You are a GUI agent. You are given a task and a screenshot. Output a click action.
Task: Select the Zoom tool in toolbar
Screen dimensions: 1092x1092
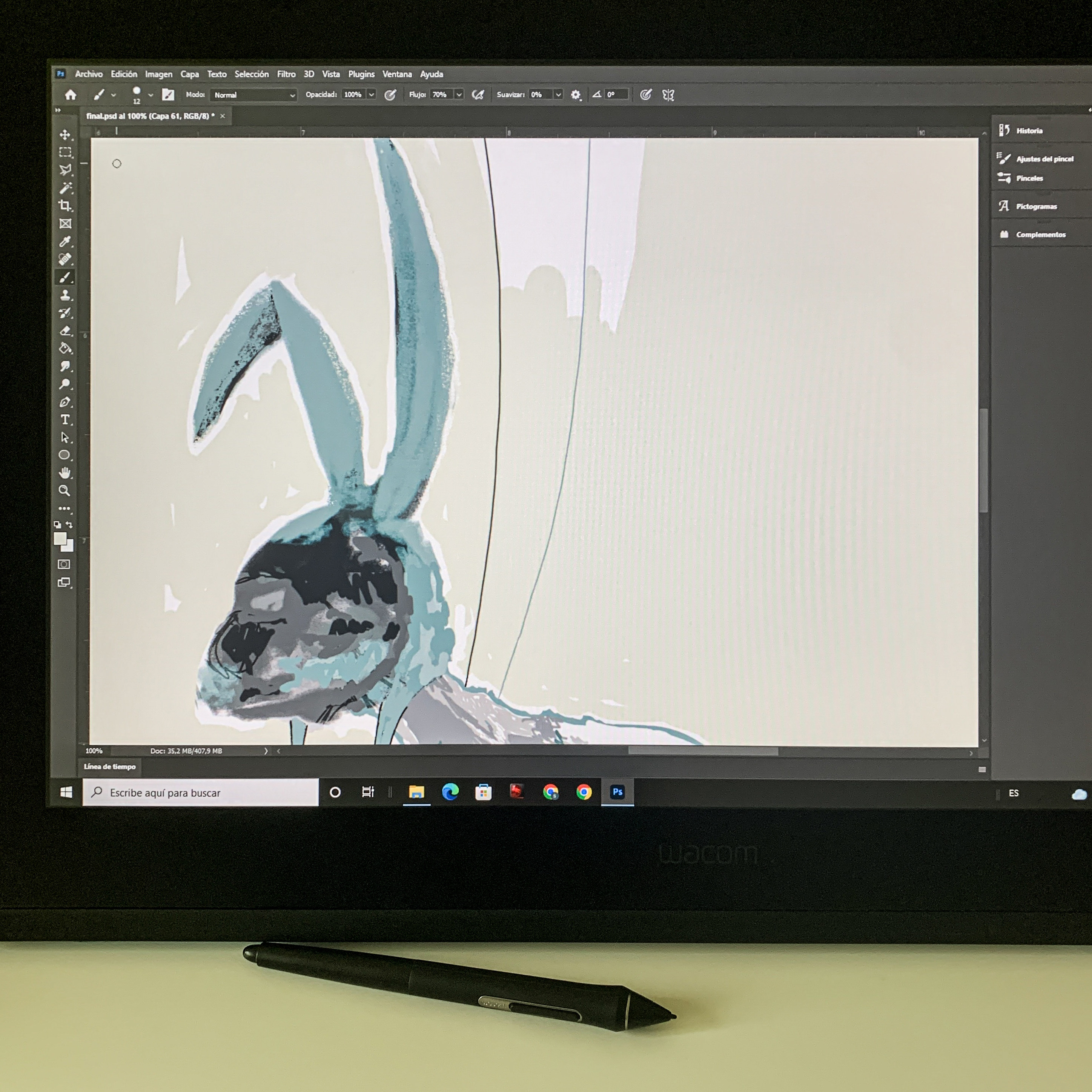[65, 491]
